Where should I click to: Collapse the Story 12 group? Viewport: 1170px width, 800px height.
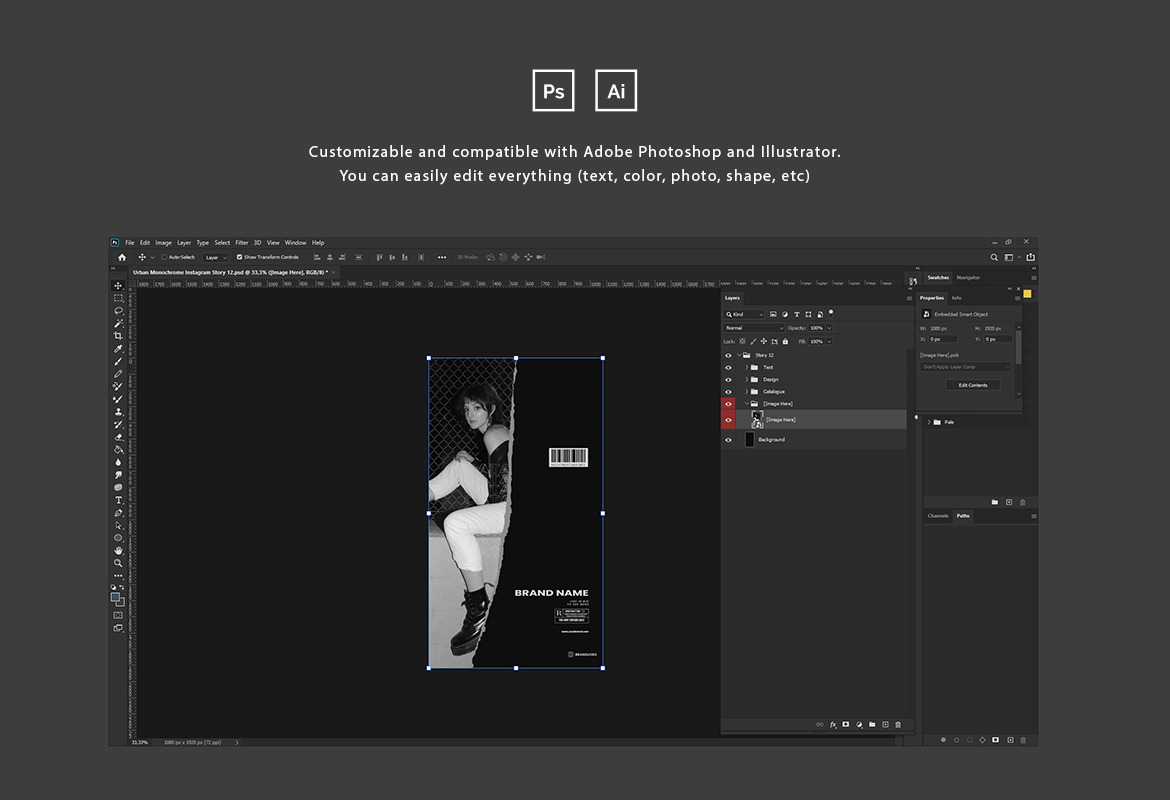pyautogui.click(x=739, y=355)
